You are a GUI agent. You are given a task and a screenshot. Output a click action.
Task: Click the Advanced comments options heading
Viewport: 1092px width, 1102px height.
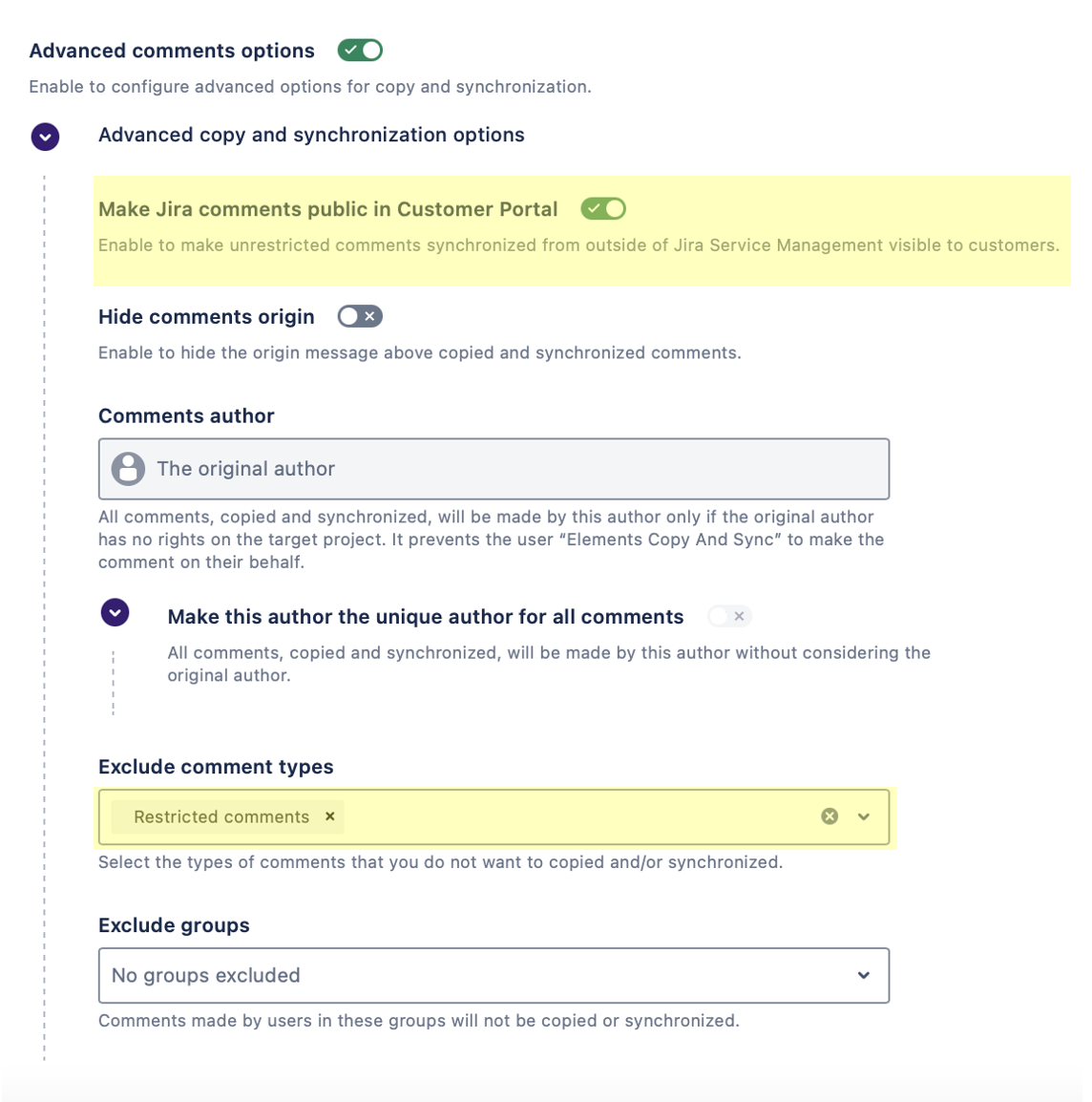[172, 51]
